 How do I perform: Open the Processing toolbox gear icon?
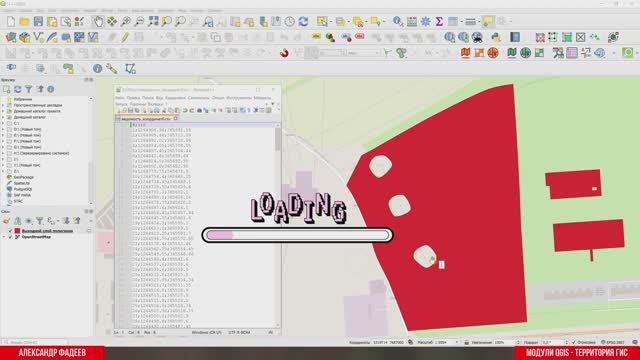coord(425,21)
